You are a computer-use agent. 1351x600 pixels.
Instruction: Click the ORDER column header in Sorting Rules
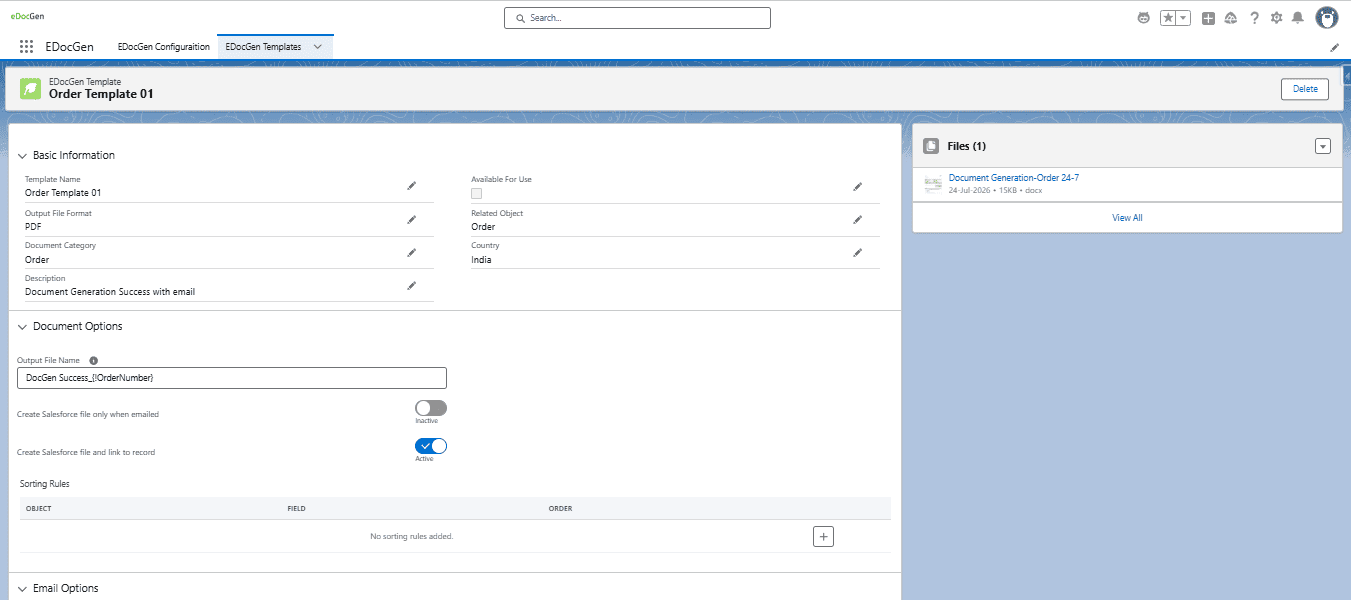[560, 509]
